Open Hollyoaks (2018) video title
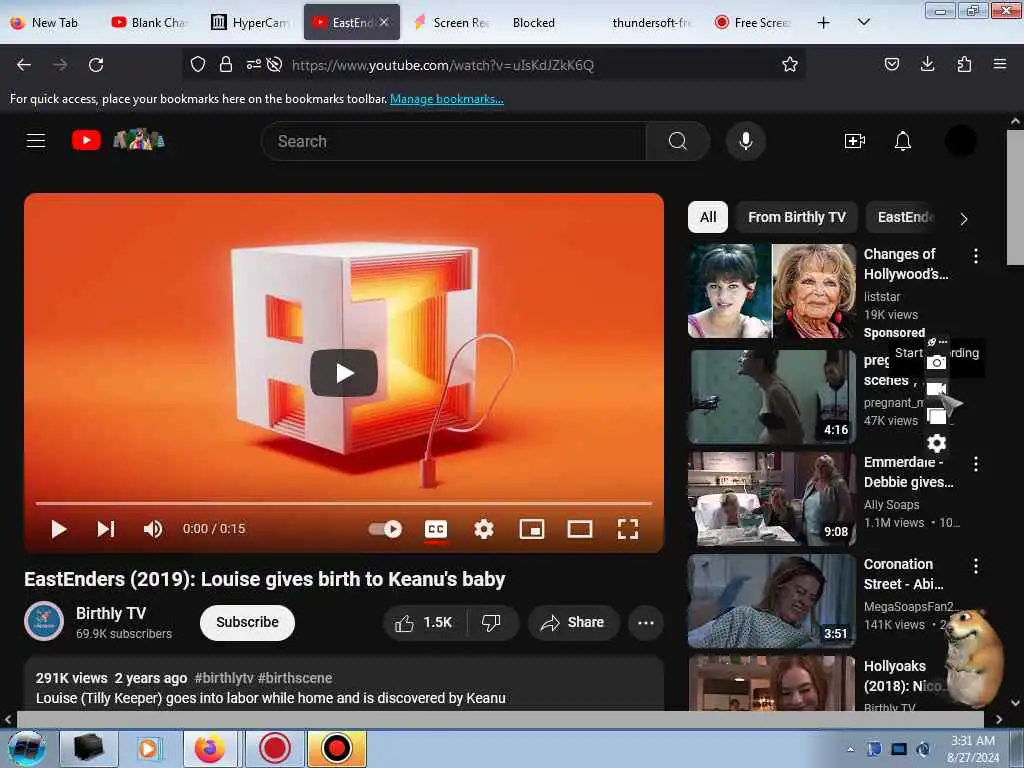The width and height of the screenshot is (1024, 768). [903, 676]
